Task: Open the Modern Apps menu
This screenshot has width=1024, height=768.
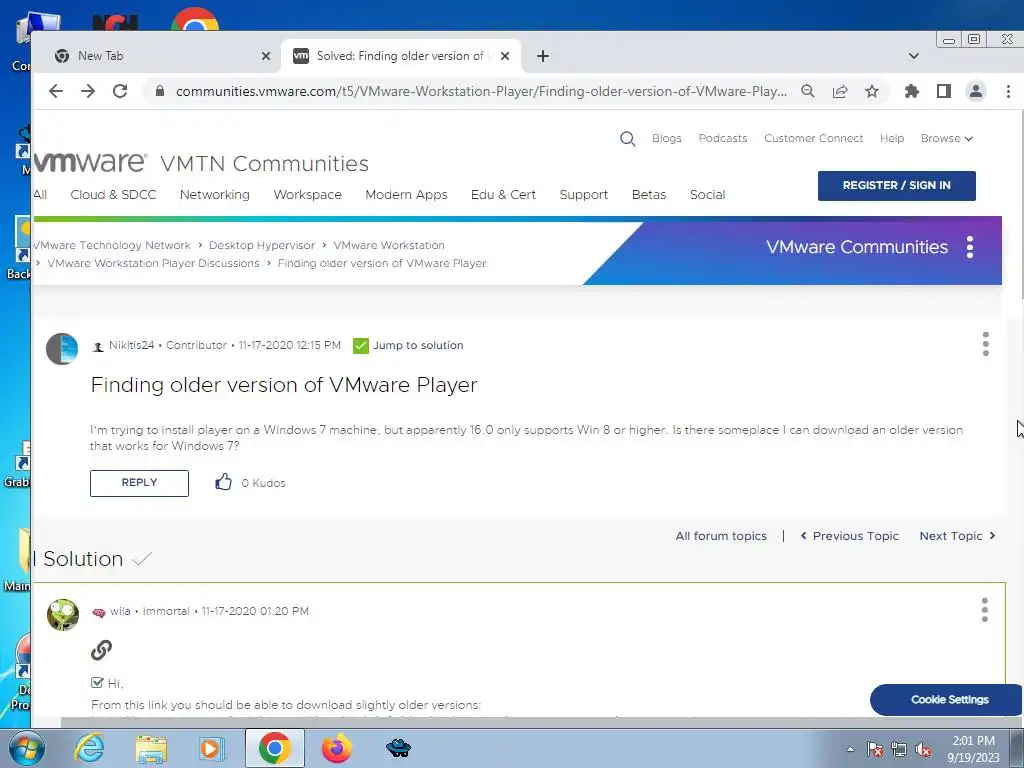Action: (x=406, y=195)
